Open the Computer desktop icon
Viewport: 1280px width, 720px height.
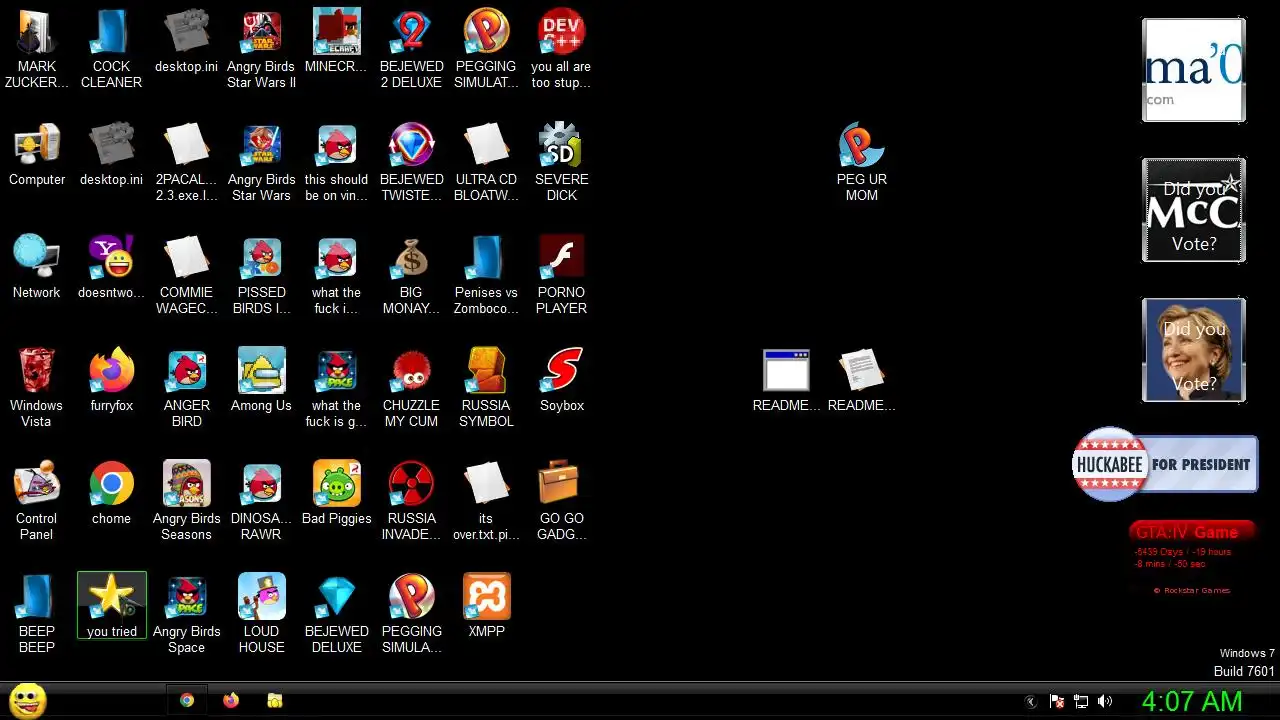(x=37, y=155)
